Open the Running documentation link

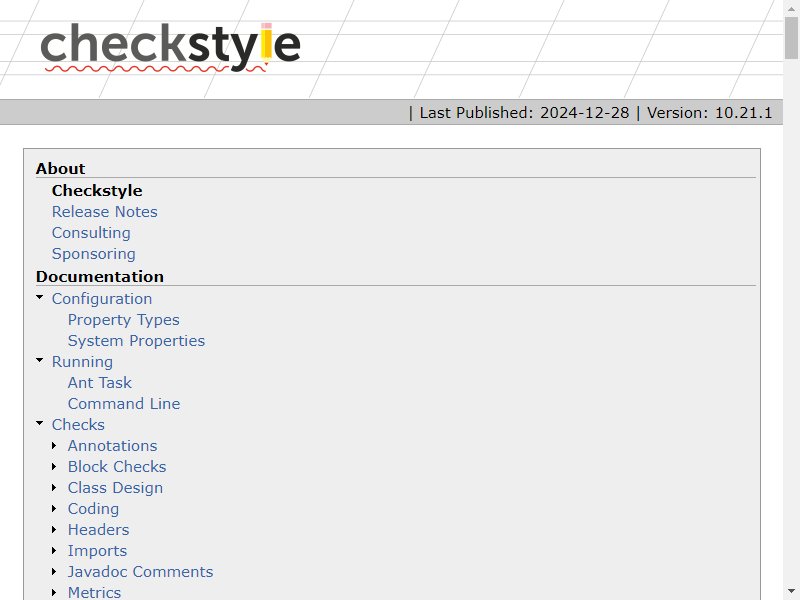point(82,362)
